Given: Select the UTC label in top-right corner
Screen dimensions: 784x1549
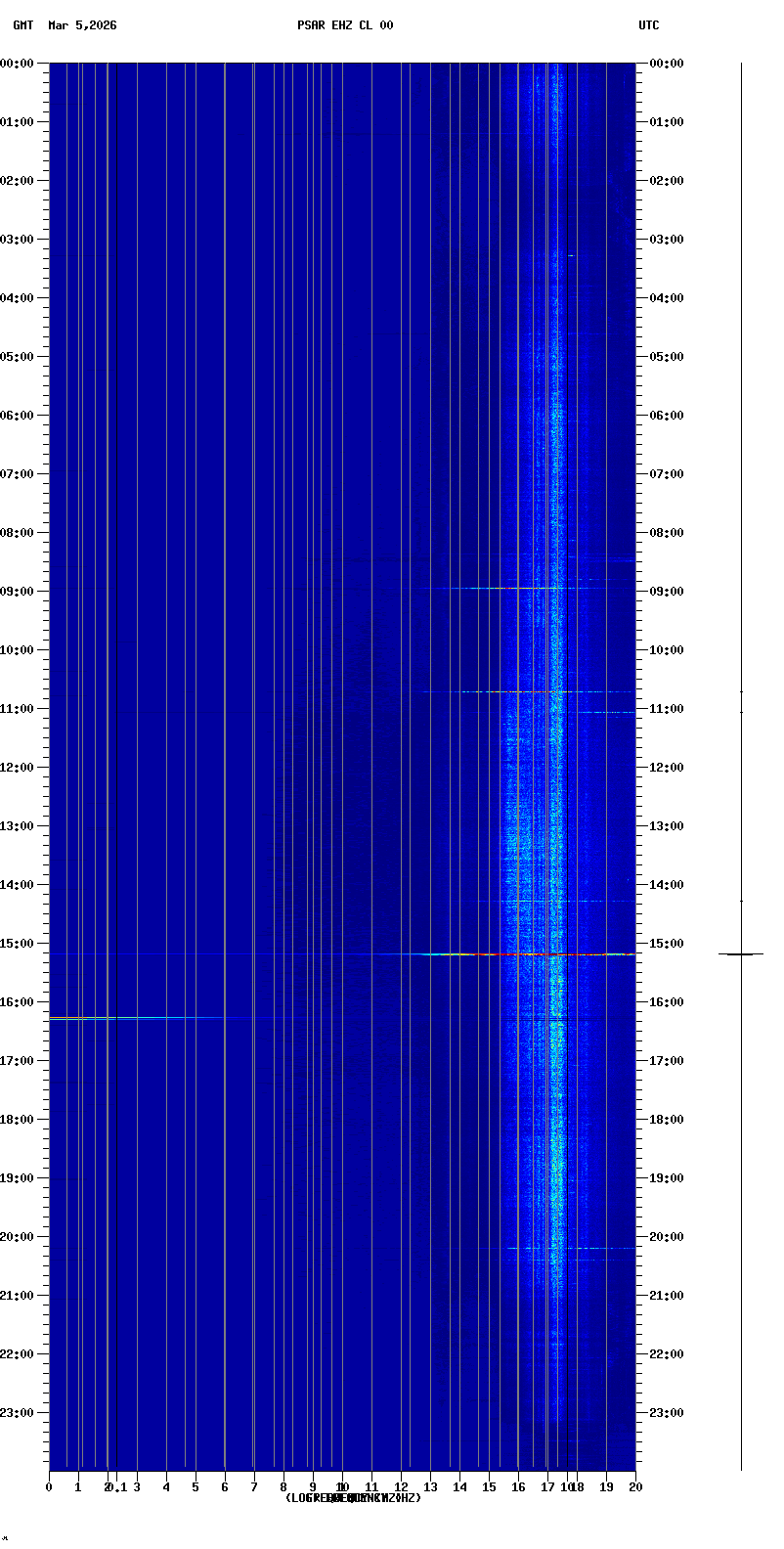Looking at the screenshot, I should click(x=649, y=25).
